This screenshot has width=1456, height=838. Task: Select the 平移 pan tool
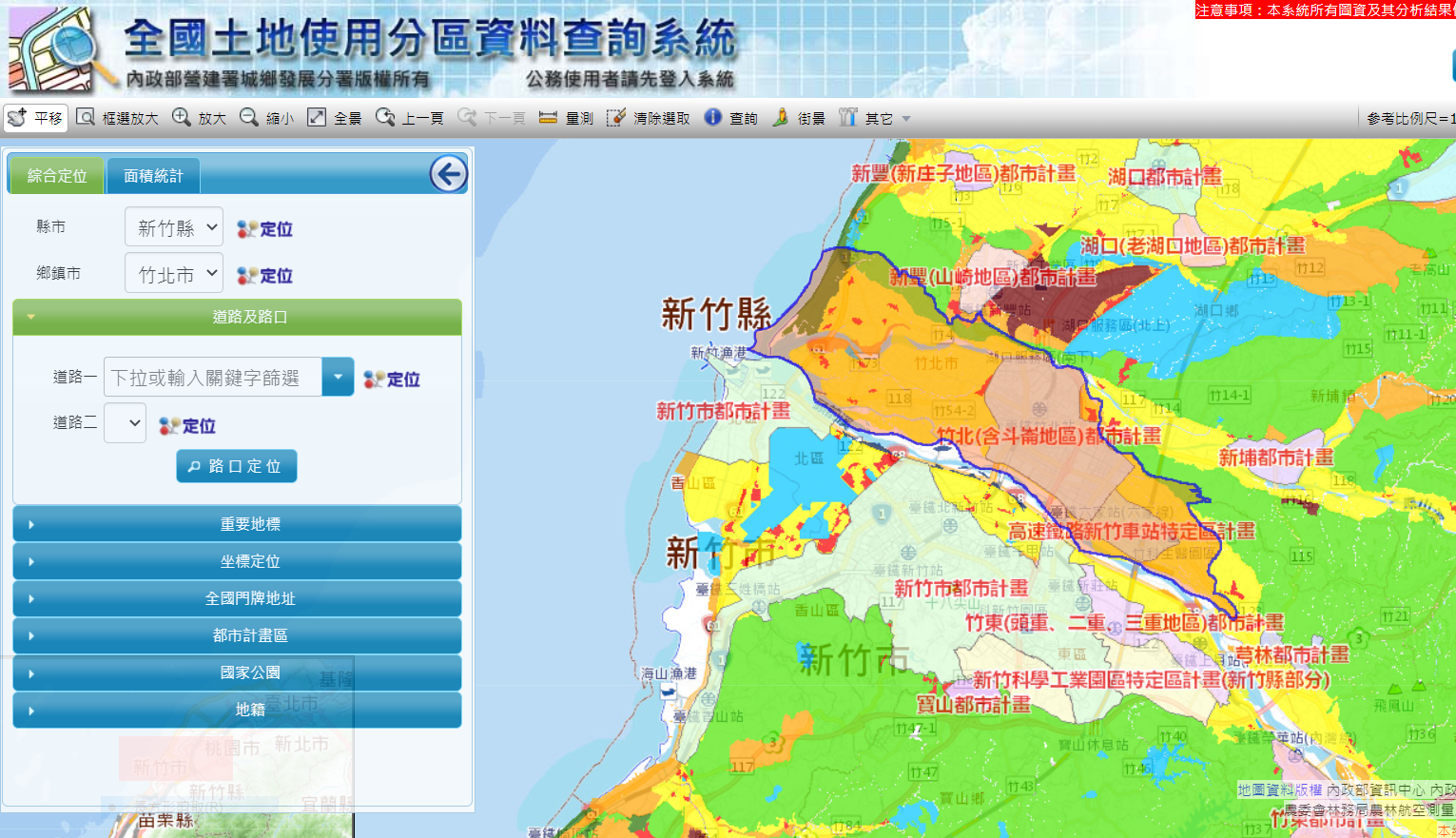36,118
